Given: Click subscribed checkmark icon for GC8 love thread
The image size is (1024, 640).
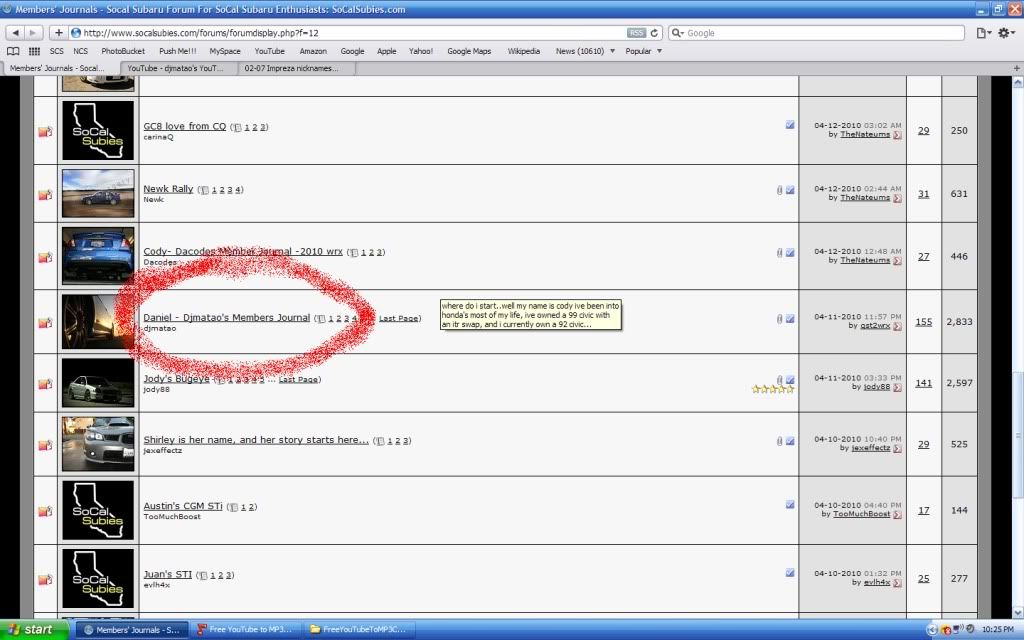Looking at the screenshot, I should pos(790,125).
